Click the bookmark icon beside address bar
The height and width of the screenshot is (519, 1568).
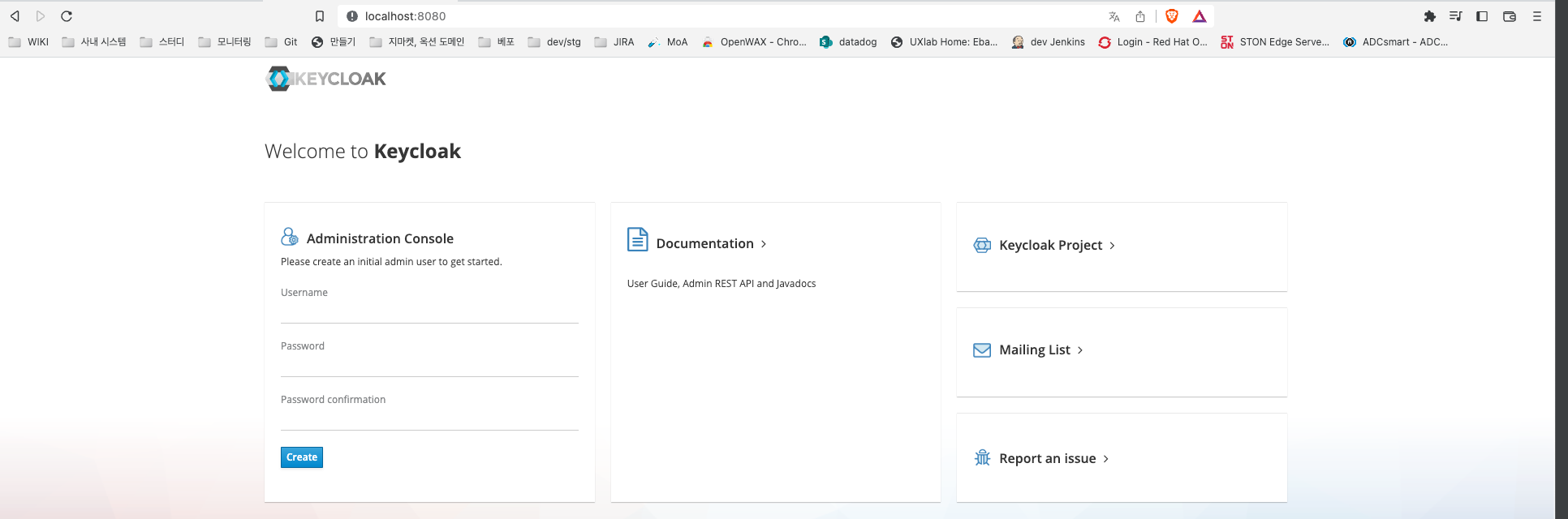click(320, 16)
